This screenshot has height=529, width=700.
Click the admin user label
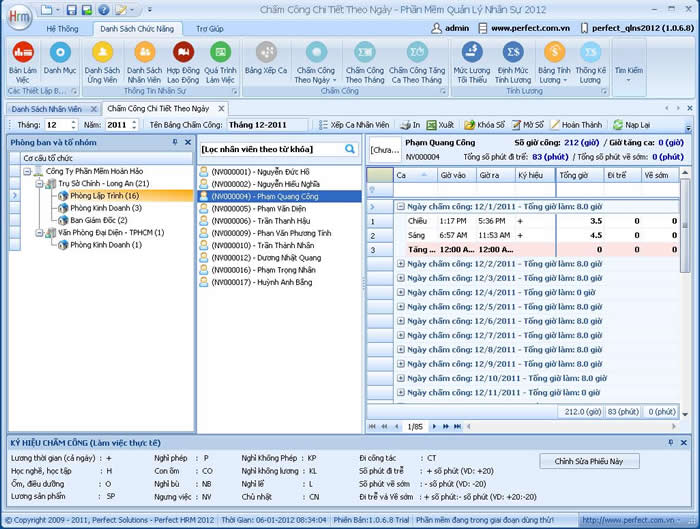tap(457, 28)
